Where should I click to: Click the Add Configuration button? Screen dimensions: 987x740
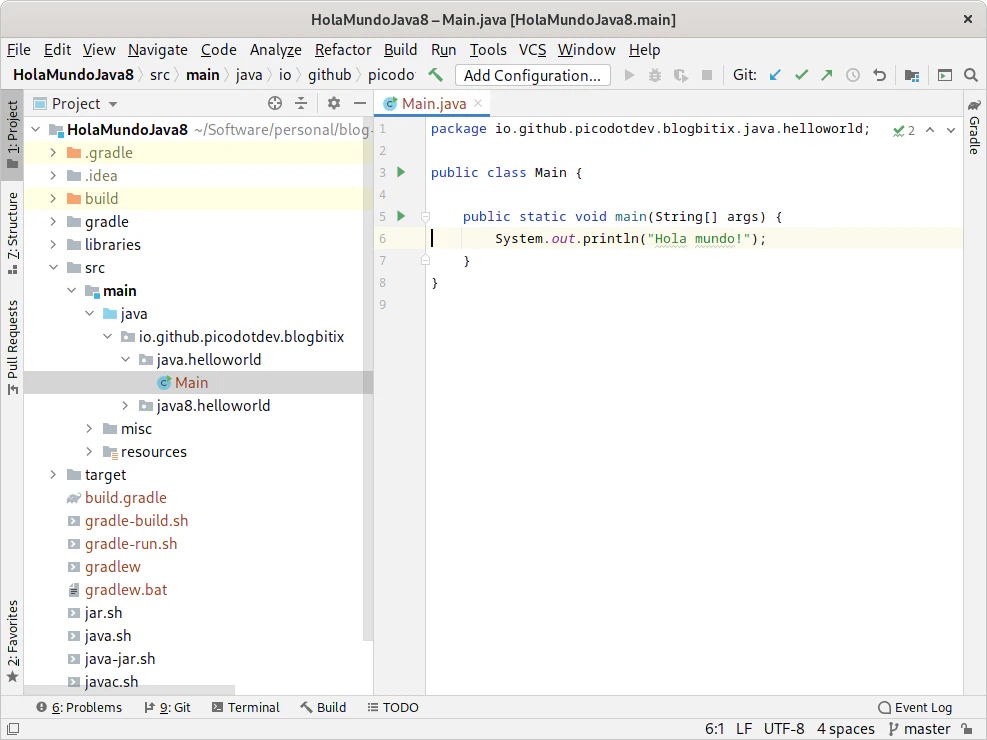click(532, 75)
